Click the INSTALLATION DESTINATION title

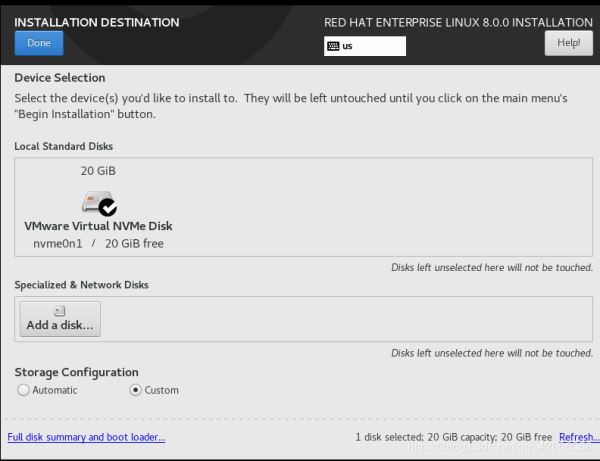tap(97, 22)
